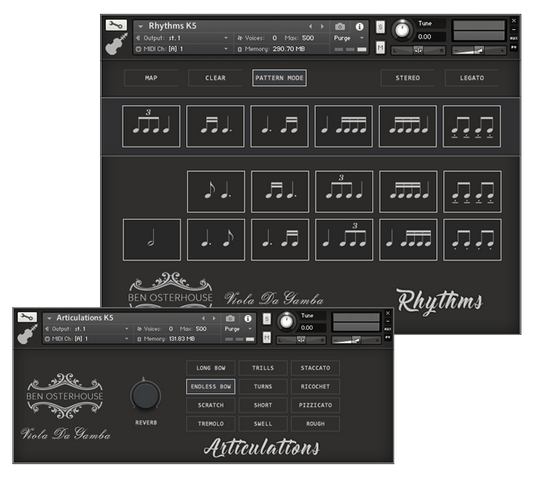The width and height of the screenshot is (533, 478).
Task: Click the REVERB knob
Action: (x=145, y=395)
